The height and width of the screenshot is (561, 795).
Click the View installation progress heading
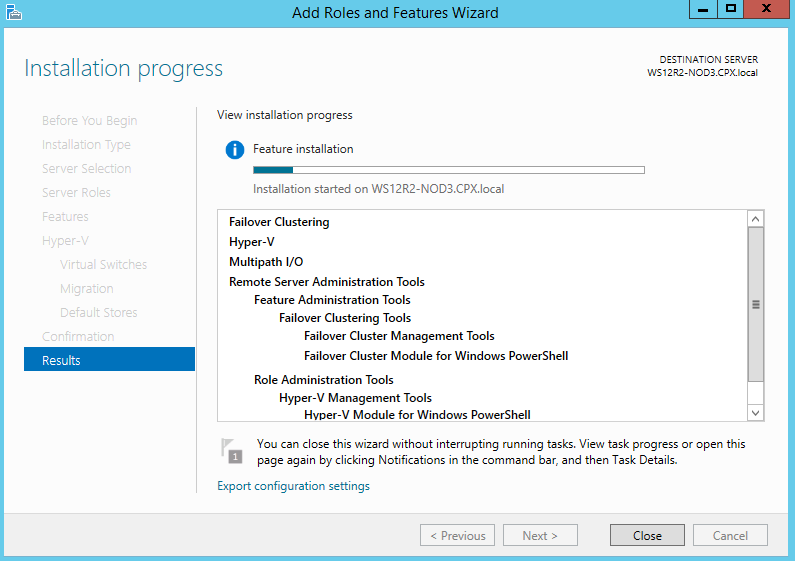pos(284,115)
